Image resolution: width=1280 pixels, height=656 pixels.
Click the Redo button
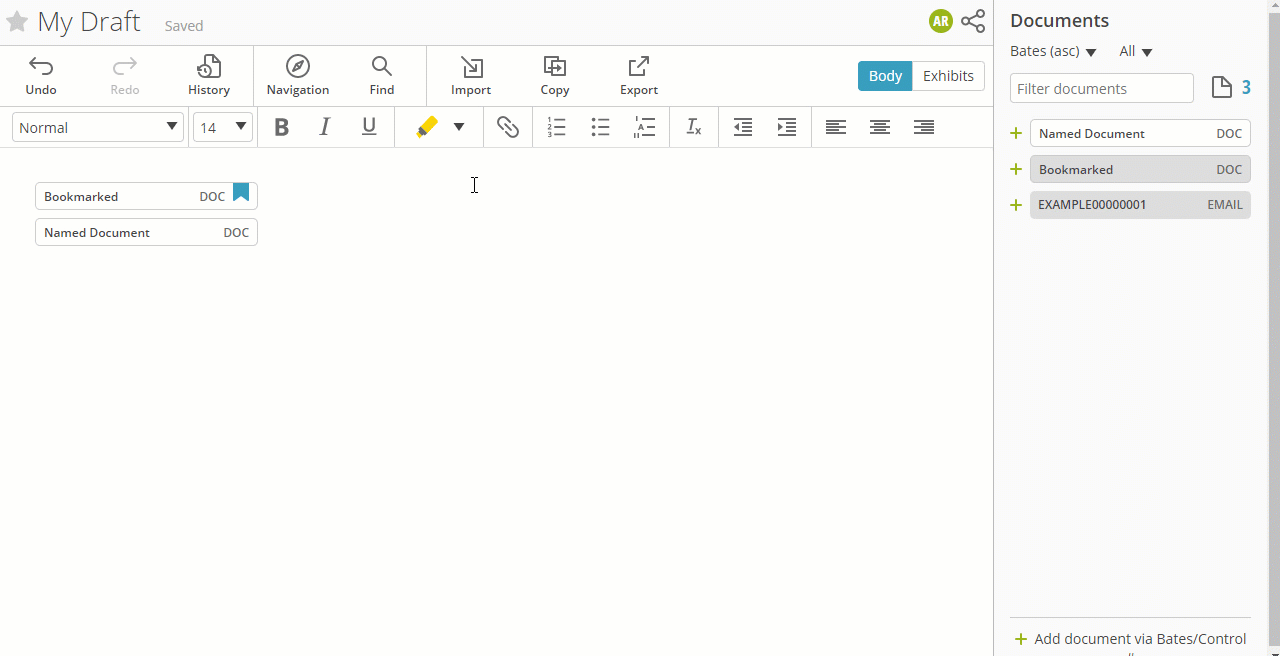point(125,76)
